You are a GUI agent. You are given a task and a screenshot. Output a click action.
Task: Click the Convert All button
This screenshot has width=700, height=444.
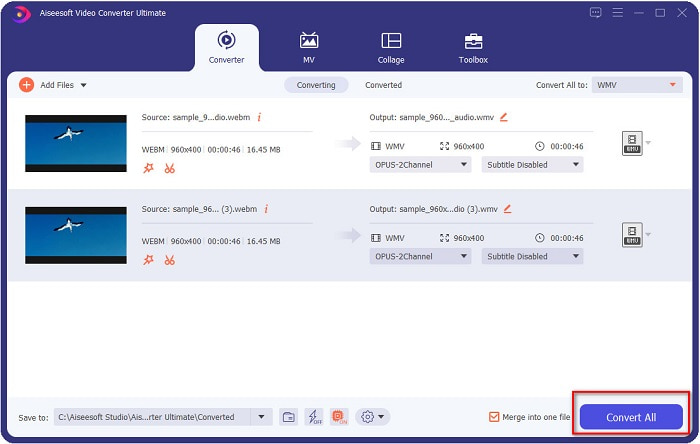(x=631, y=417)
